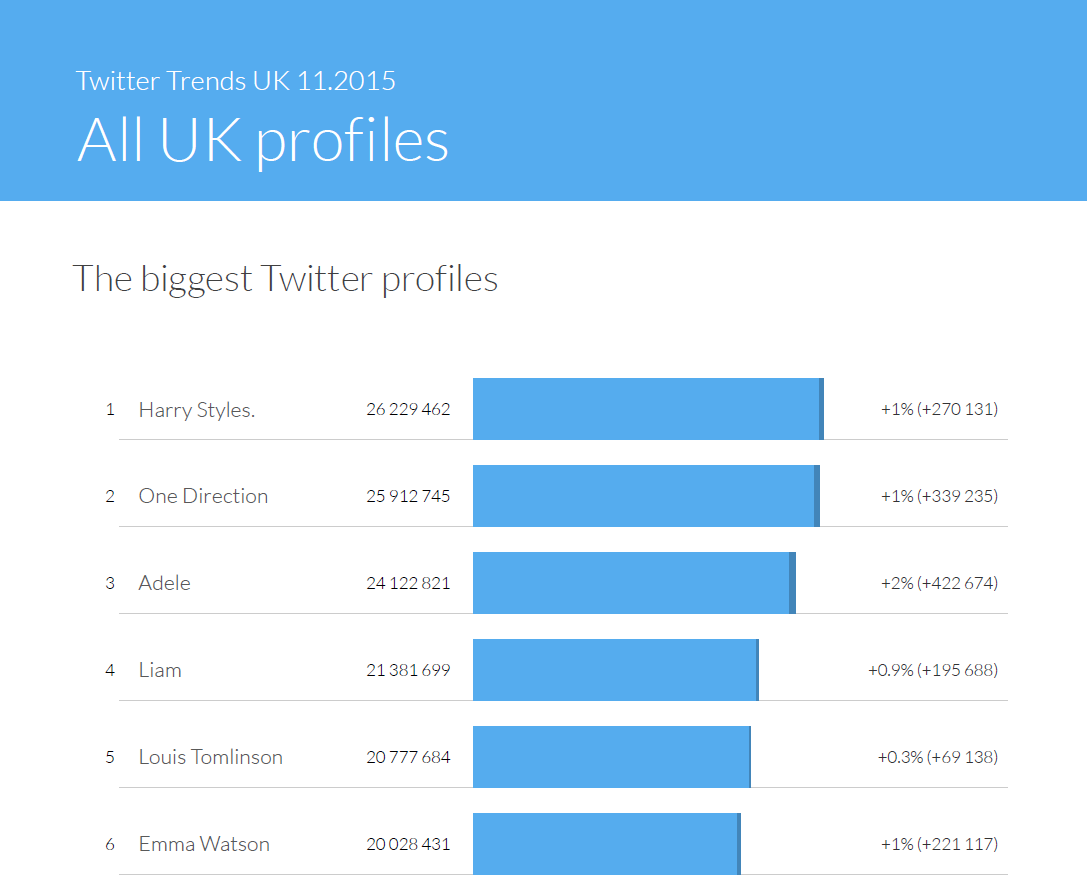Click the "Twitter Trends UK 11.2015" header text
1087x896 pixels.
tap(236, 81)
